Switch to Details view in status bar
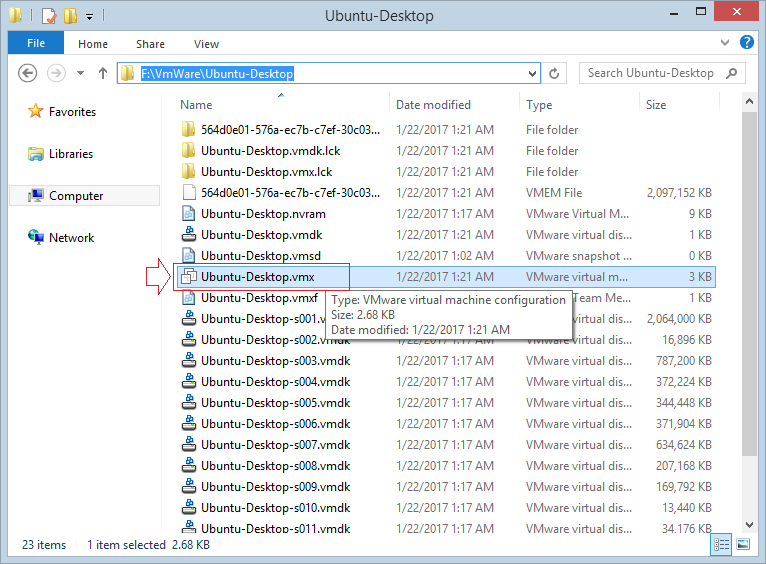Image resolution: width=766 pixels, height=564 pixels. tap(721, 544)
